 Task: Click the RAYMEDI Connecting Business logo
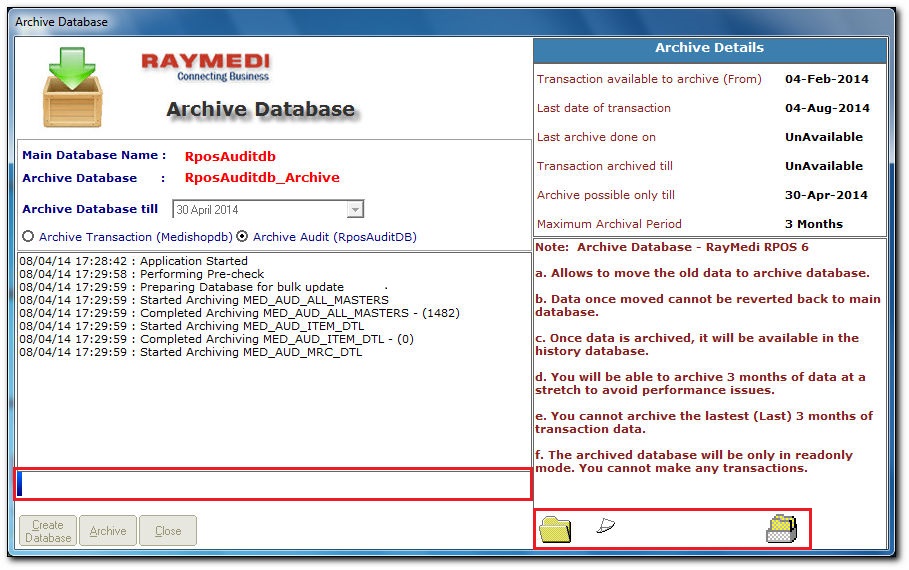click(206, 67)
